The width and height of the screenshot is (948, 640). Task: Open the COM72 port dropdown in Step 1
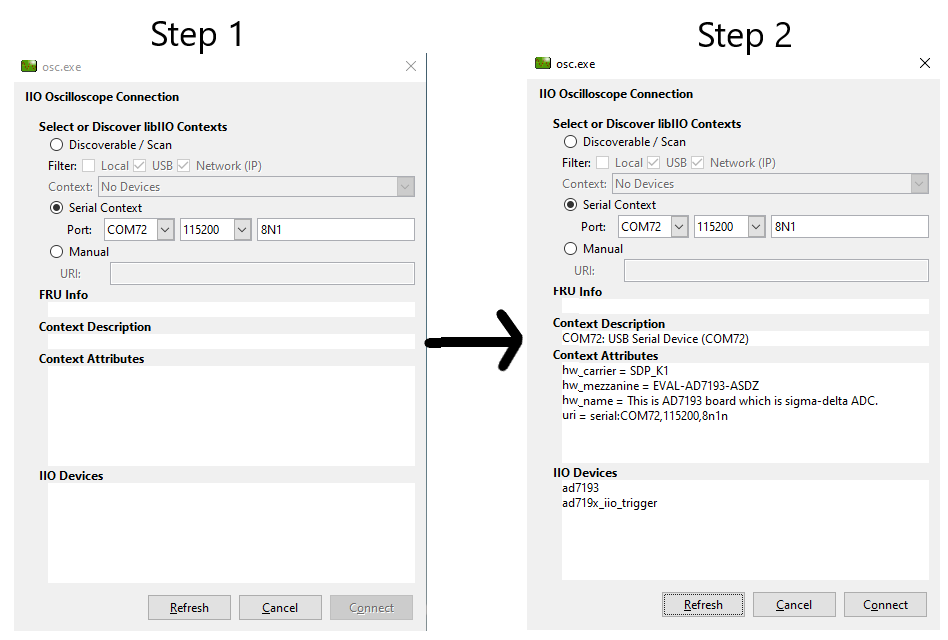[x=165, y=230]
